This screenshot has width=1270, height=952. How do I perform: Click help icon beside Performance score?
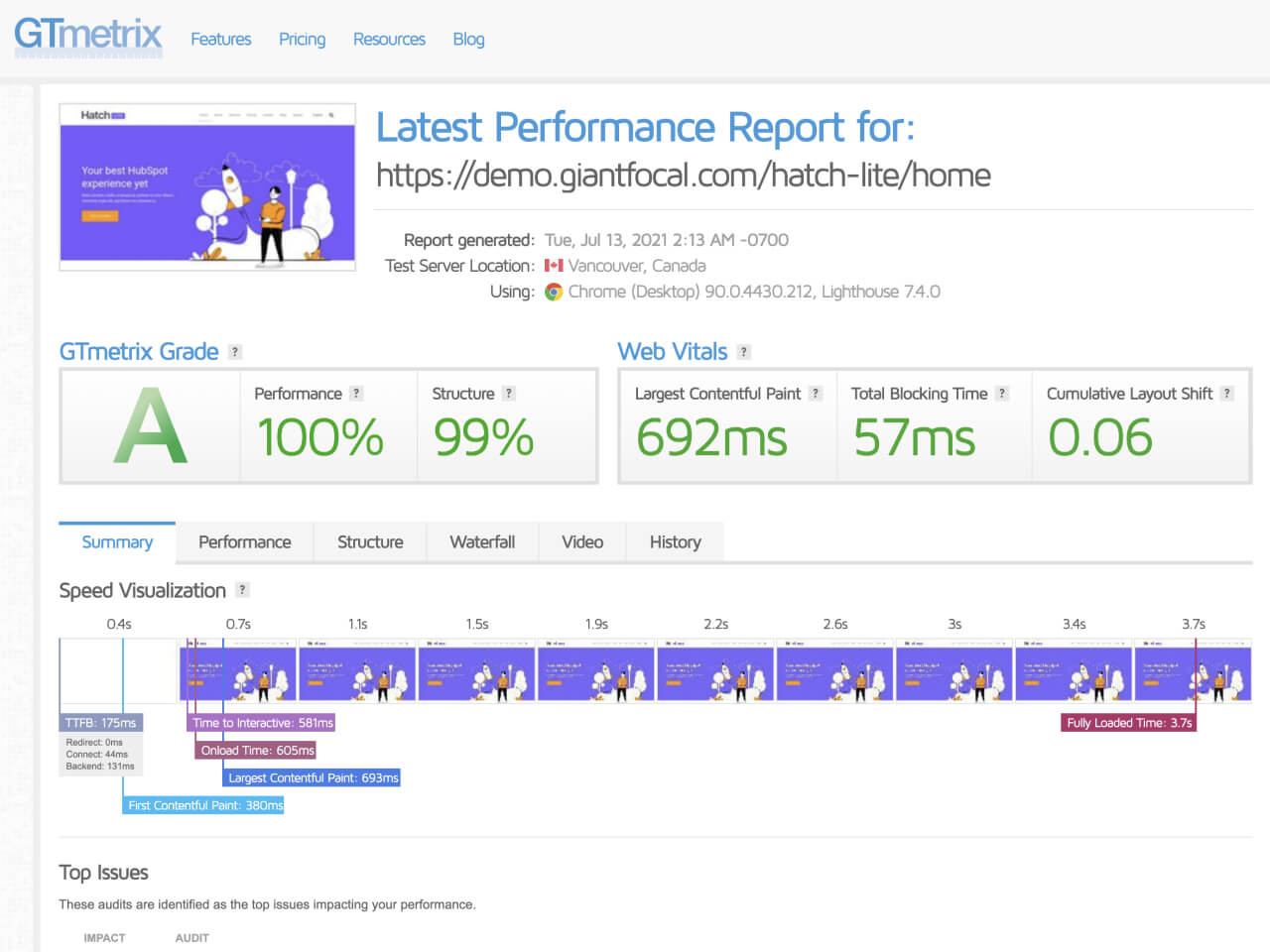click(356, 394)
